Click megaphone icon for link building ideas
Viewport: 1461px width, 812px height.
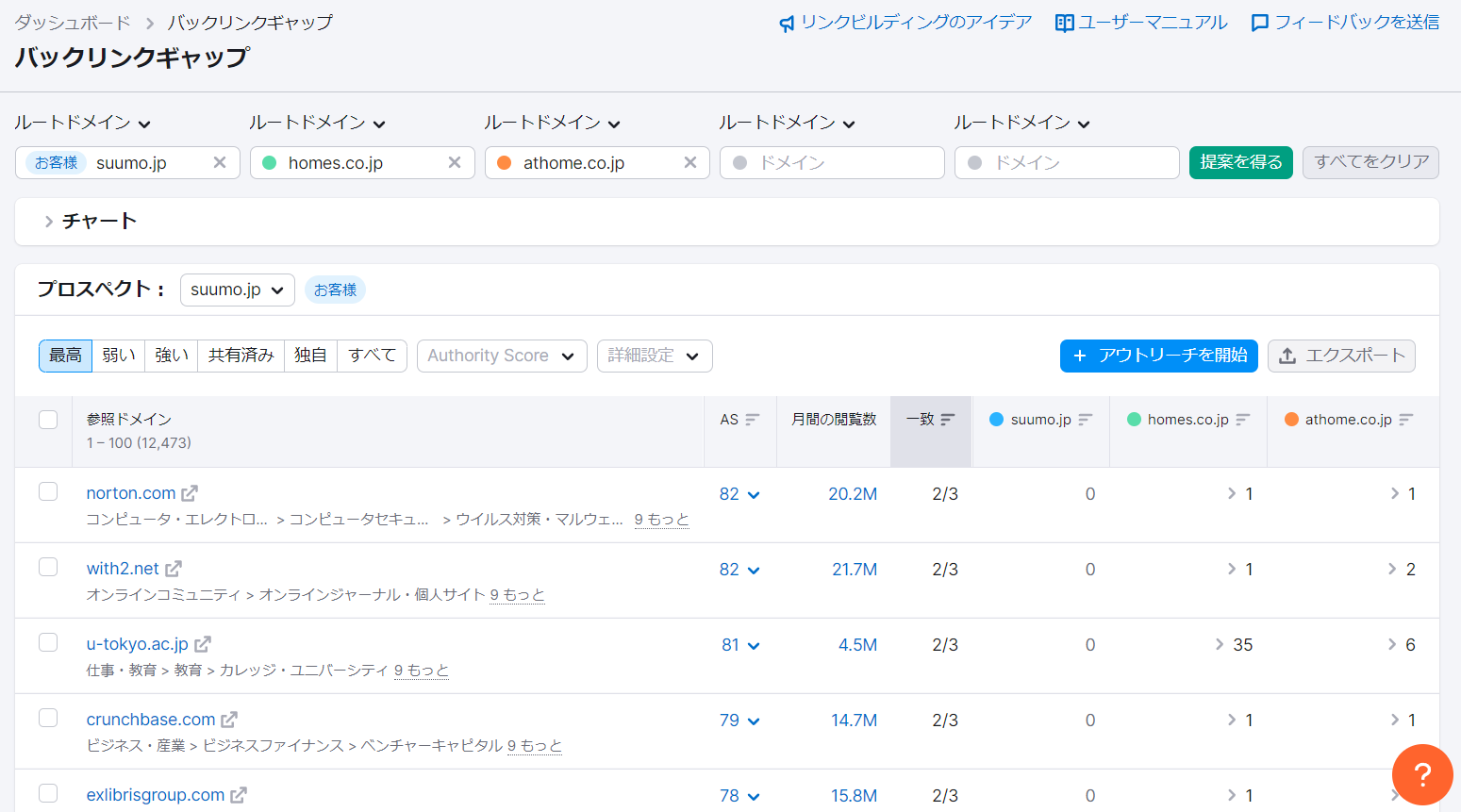pos(787,24)
